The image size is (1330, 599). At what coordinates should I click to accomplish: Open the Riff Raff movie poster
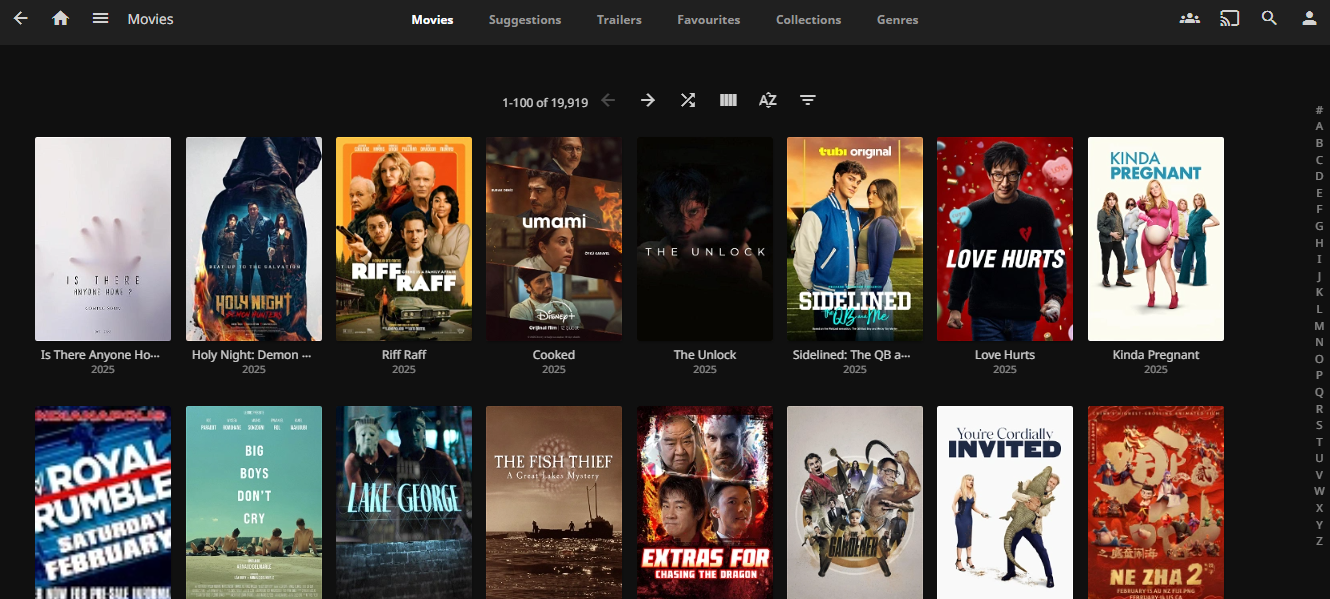pos(404,239)
